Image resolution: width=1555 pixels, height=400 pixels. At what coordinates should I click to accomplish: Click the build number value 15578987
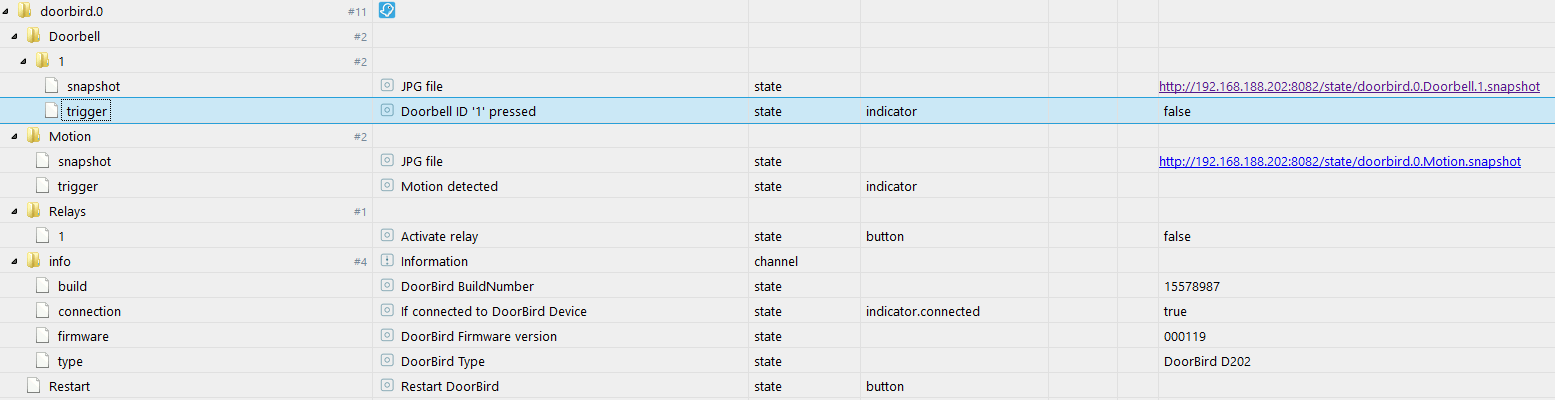click(1191, 286)
